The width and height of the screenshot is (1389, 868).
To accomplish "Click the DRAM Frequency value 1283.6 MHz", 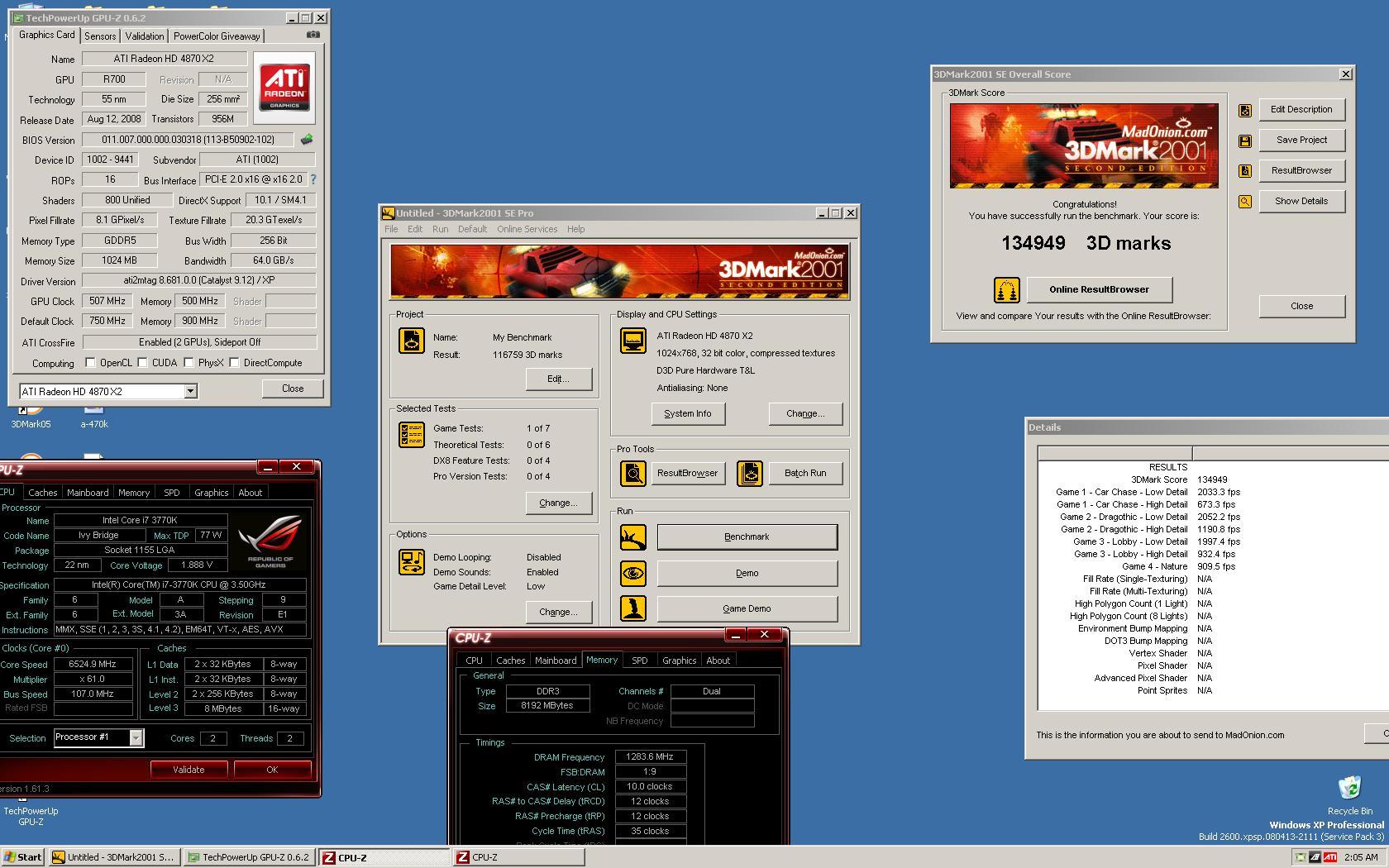I will click(x=650, y=757).
